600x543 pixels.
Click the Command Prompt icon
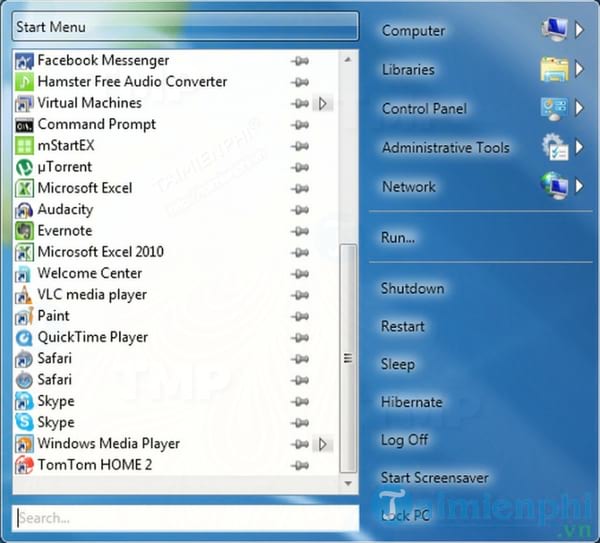tap(25, 125)
